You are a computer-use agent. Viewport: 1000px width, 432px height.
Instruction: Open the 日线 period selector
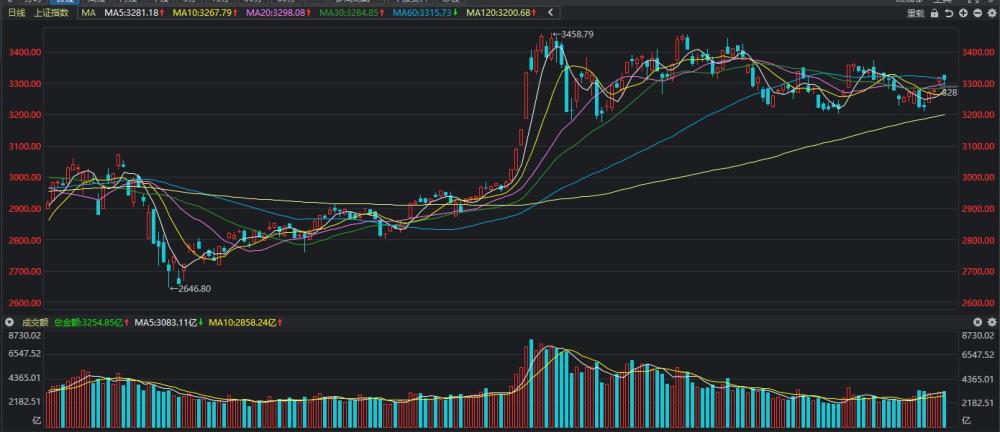16,14
